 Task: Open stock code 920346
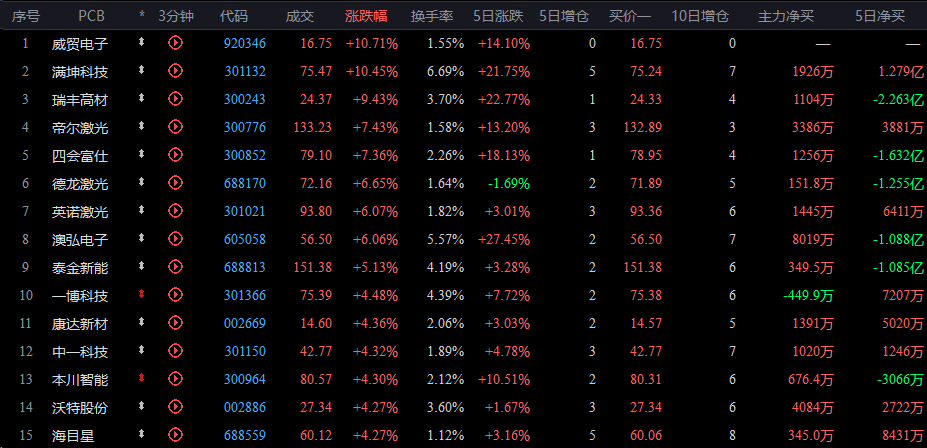pos(245,43)
